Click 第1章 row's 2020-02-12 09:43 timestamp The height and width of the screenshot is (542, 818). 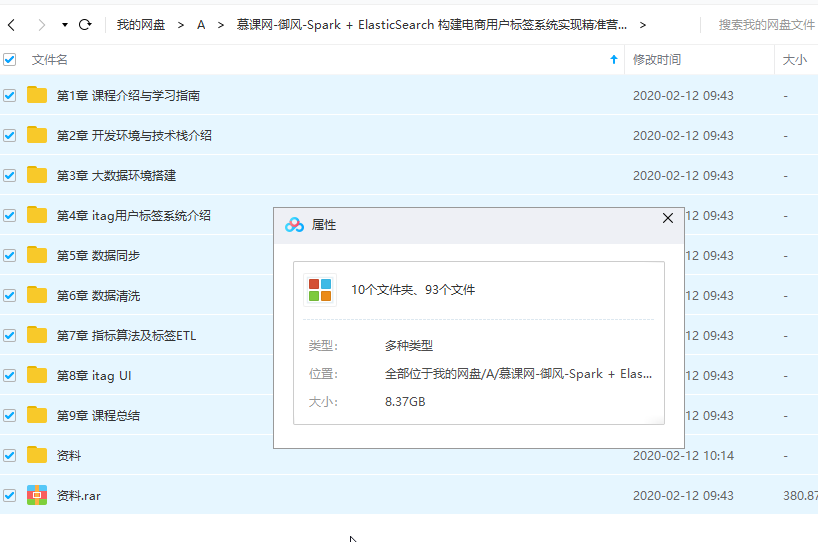[683, 95]
